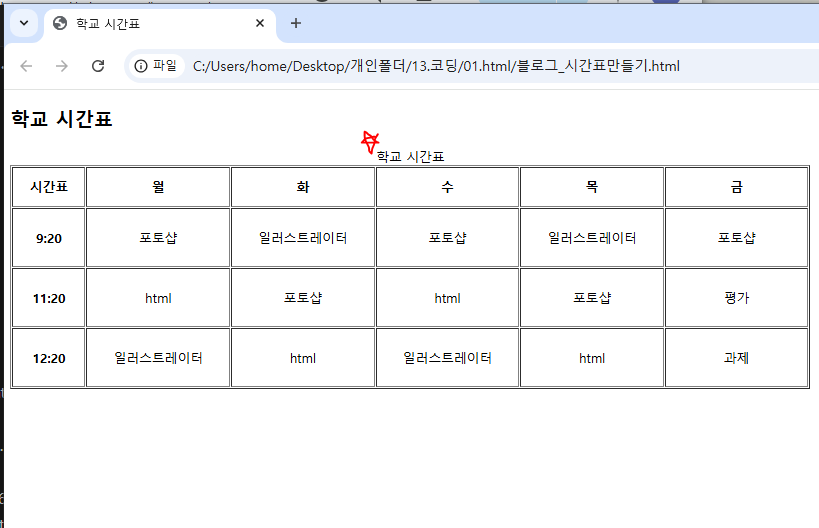
Task: Click the 평가 cell on Friday
Action: [736, 298]
